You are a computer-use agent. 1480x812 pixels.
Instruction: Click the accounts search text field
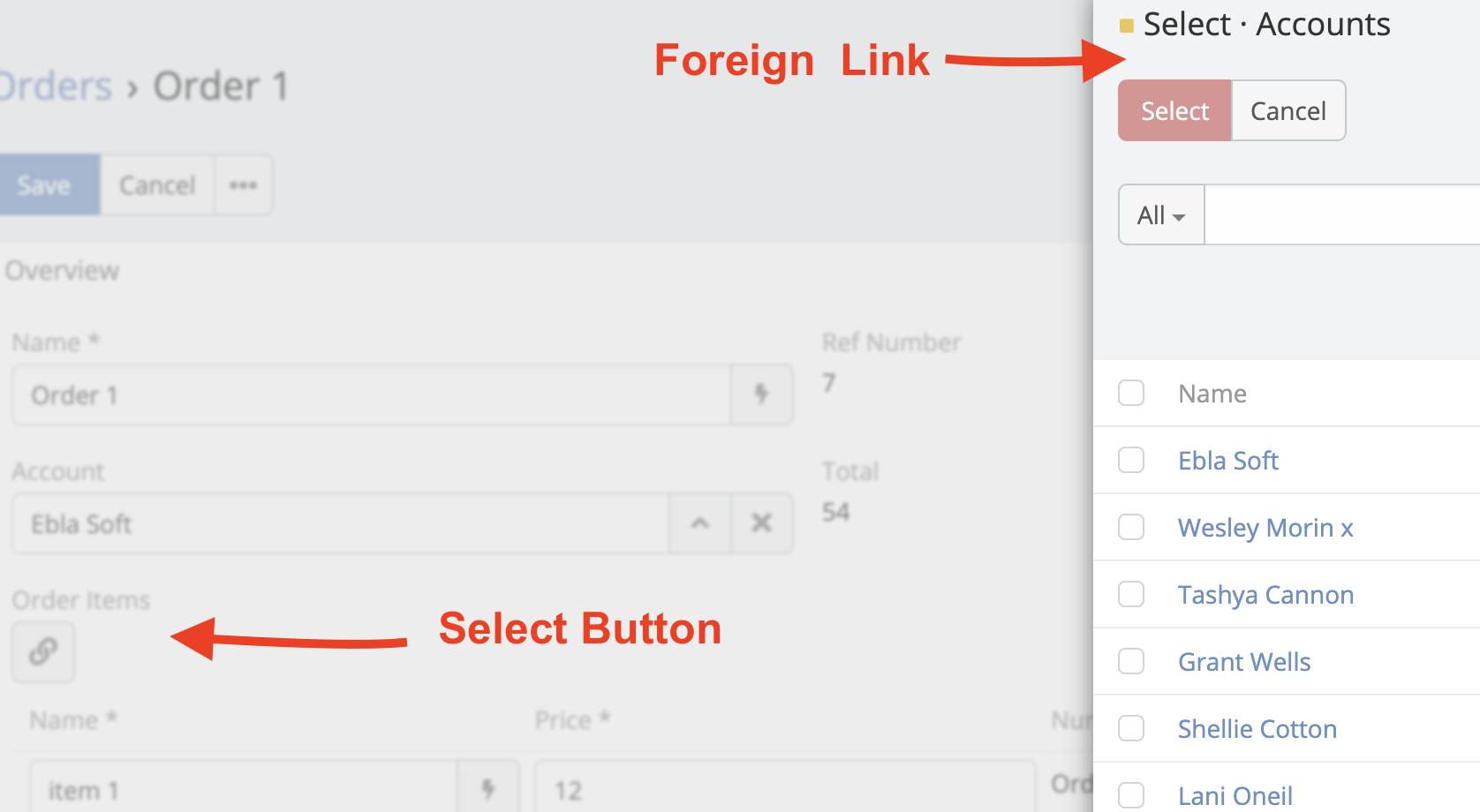click(1342, 215)
